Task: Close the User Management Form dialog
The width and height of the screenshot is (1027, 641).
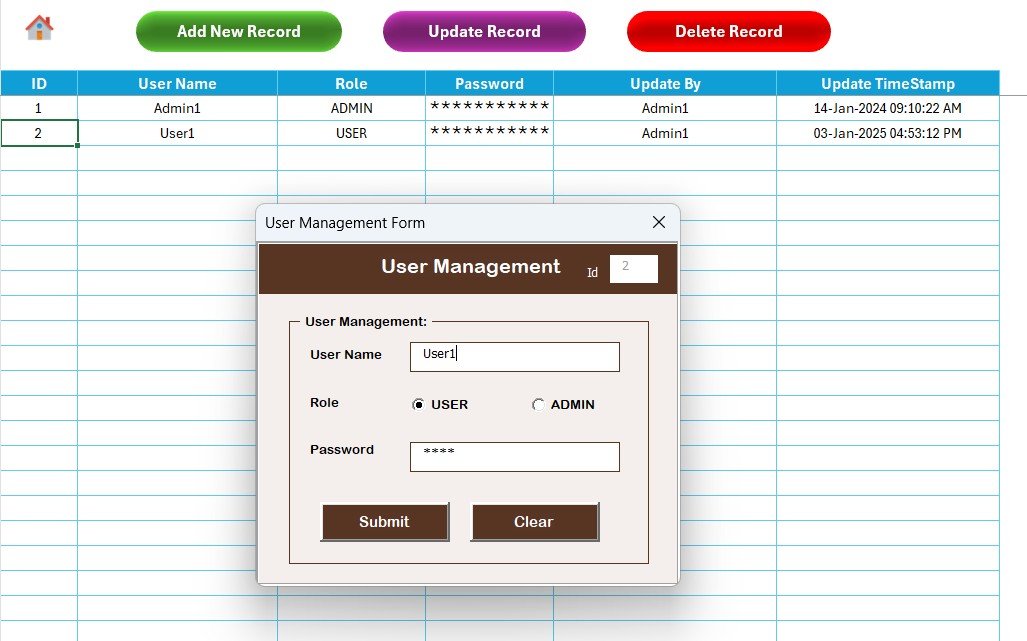Action: pyautogui.click(x=658, y=222)
